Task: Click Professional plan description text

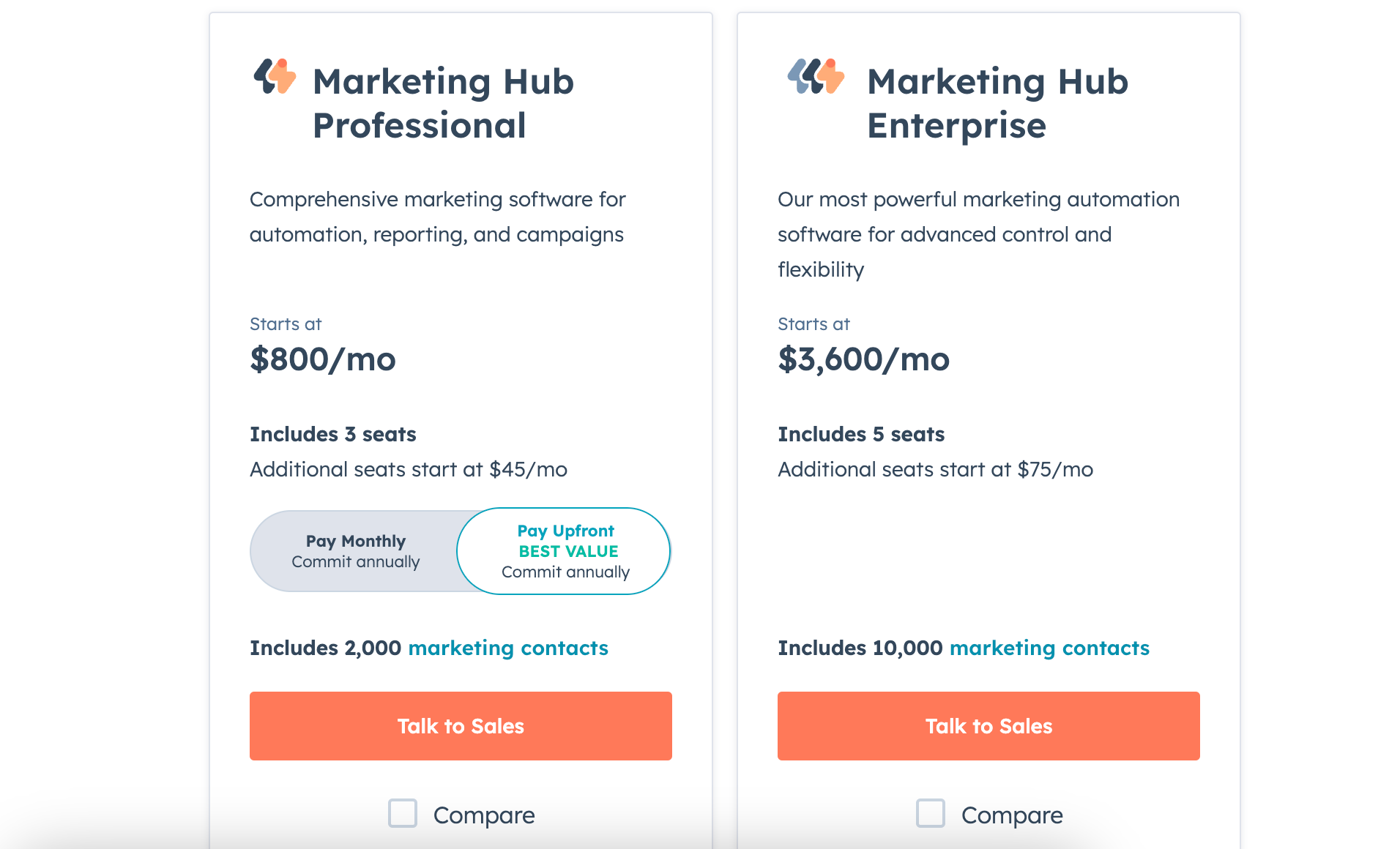Action: 437,217
